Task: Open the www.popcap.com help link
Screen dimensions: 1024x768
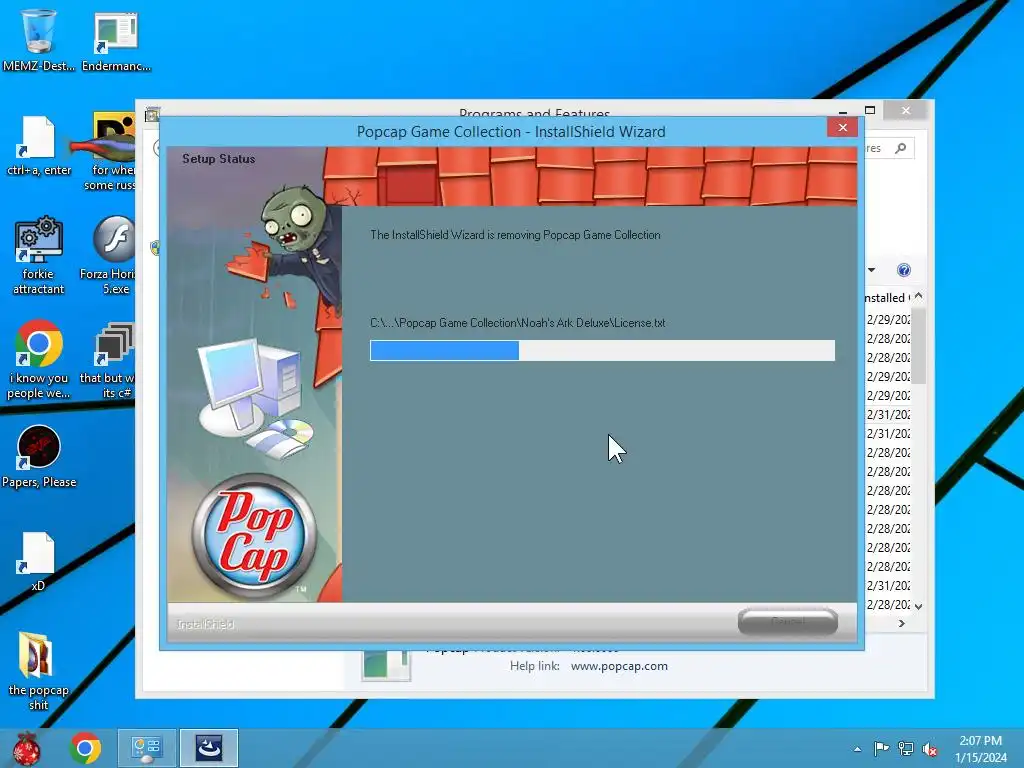Action: tap(619, 666)
